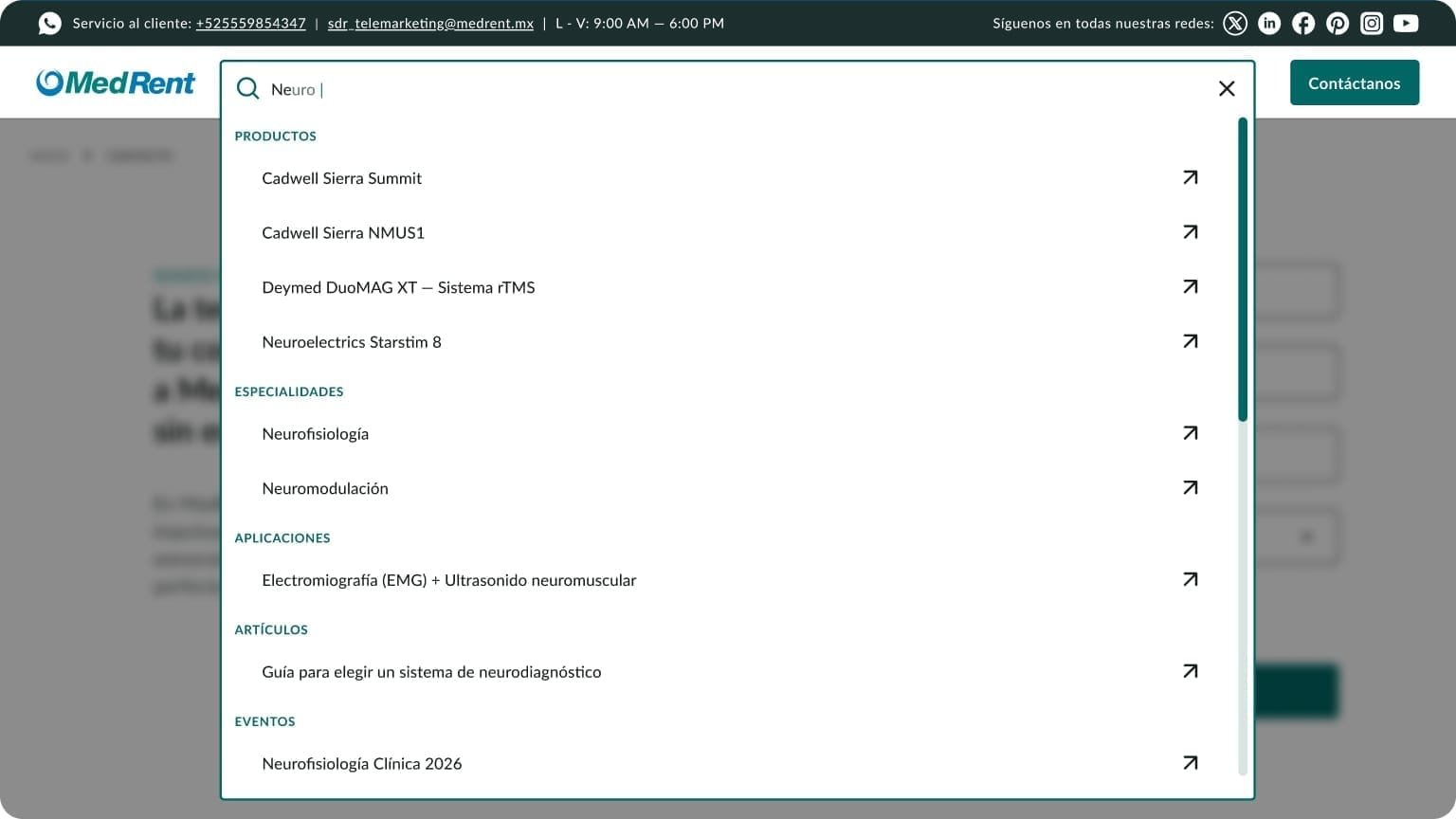Open the Neuromodulación specialty
1456x819 pixels.
pos(325,488)
